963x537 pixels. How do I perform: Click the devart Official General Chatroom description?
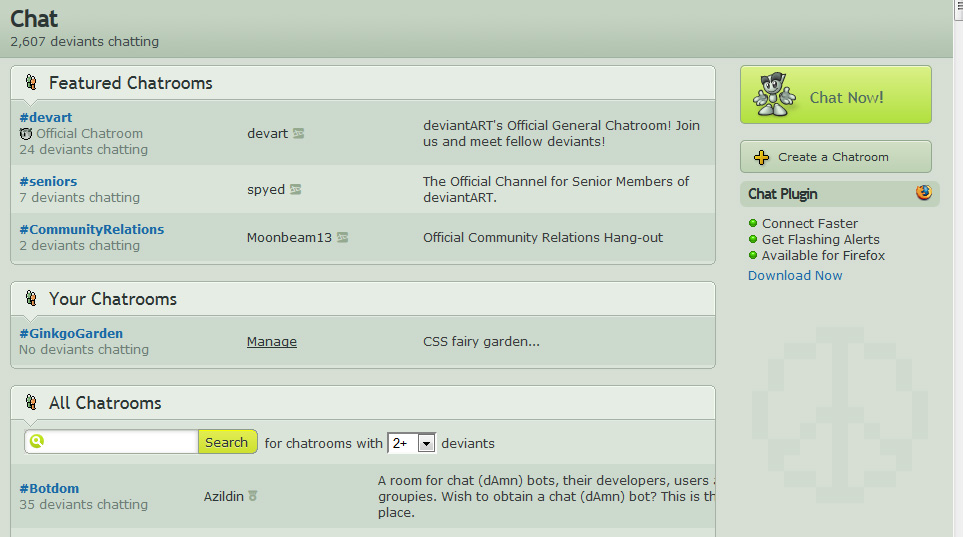click(561, 133)
